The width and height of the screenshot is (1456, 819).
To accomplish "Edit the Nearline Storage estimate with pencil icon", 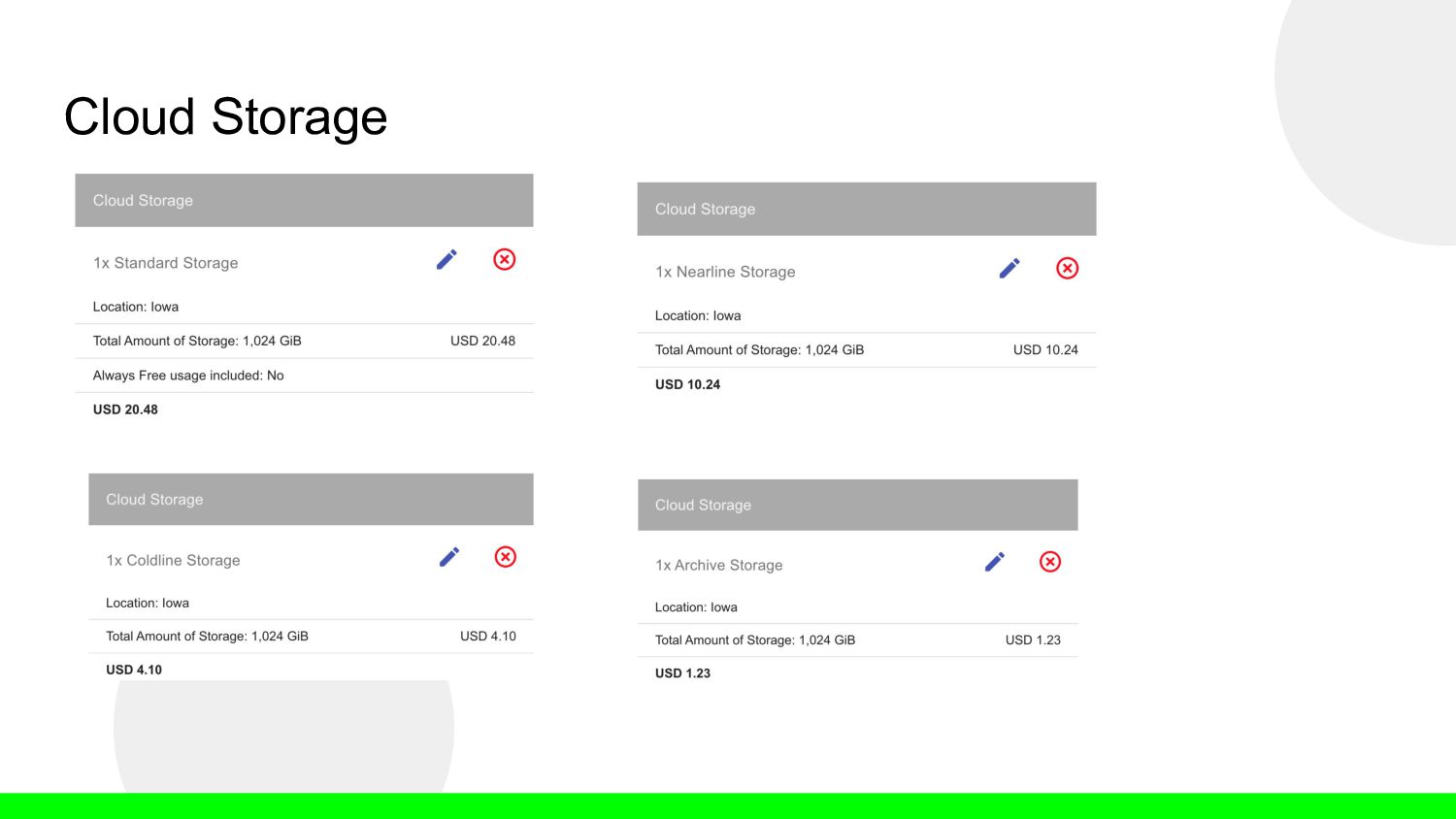I will point(1009,268).
